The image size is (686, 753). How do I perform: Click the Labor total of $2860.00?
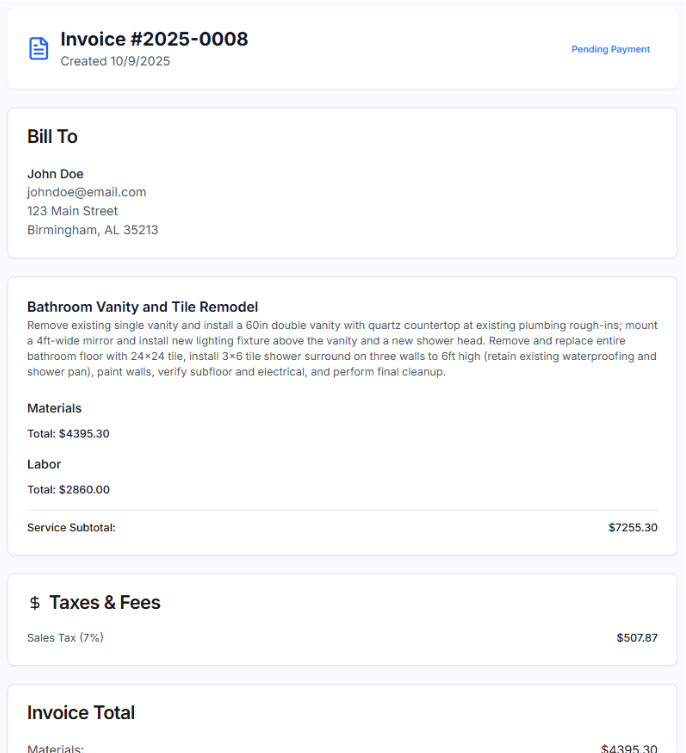tap(68, 490)
